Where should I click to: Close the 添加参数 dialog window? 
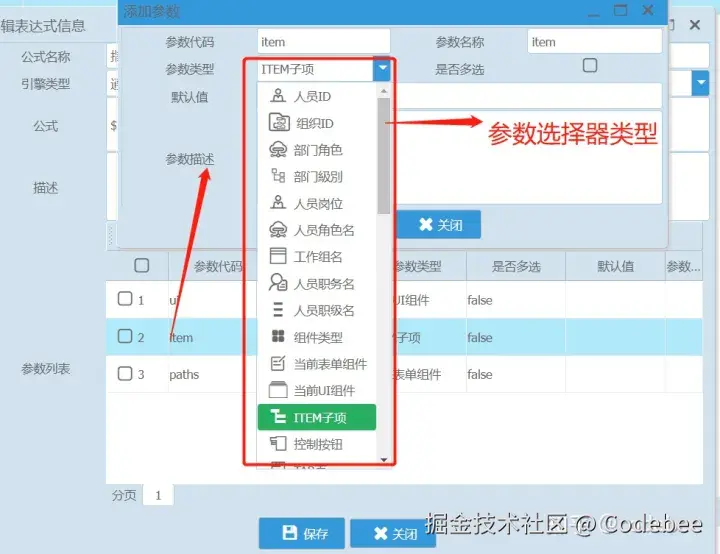click(648, 10)
